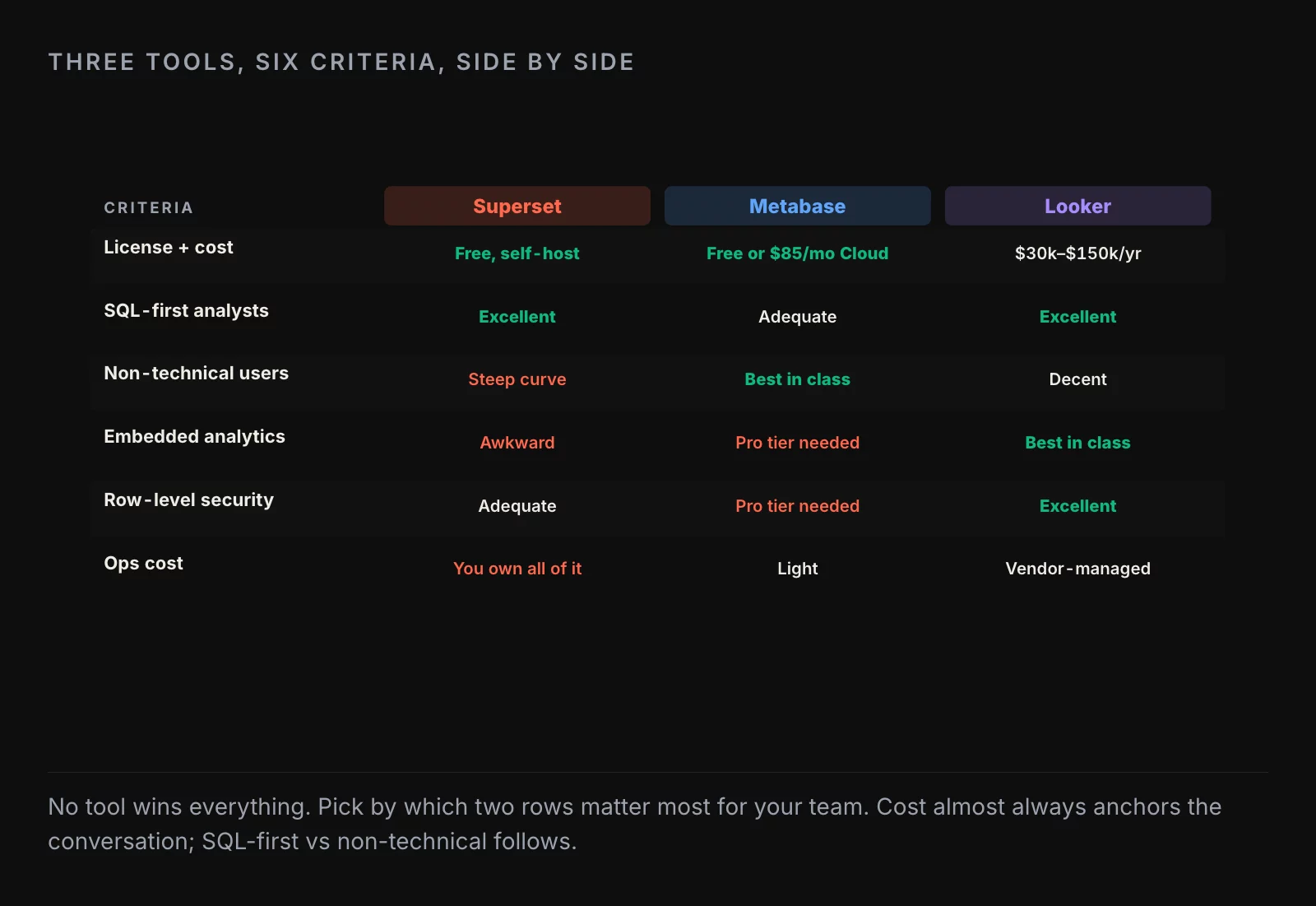
Task: Click the 'Free or $85/mo Cloud' cell
Action: pyautogui.click(x=797, y=253)
